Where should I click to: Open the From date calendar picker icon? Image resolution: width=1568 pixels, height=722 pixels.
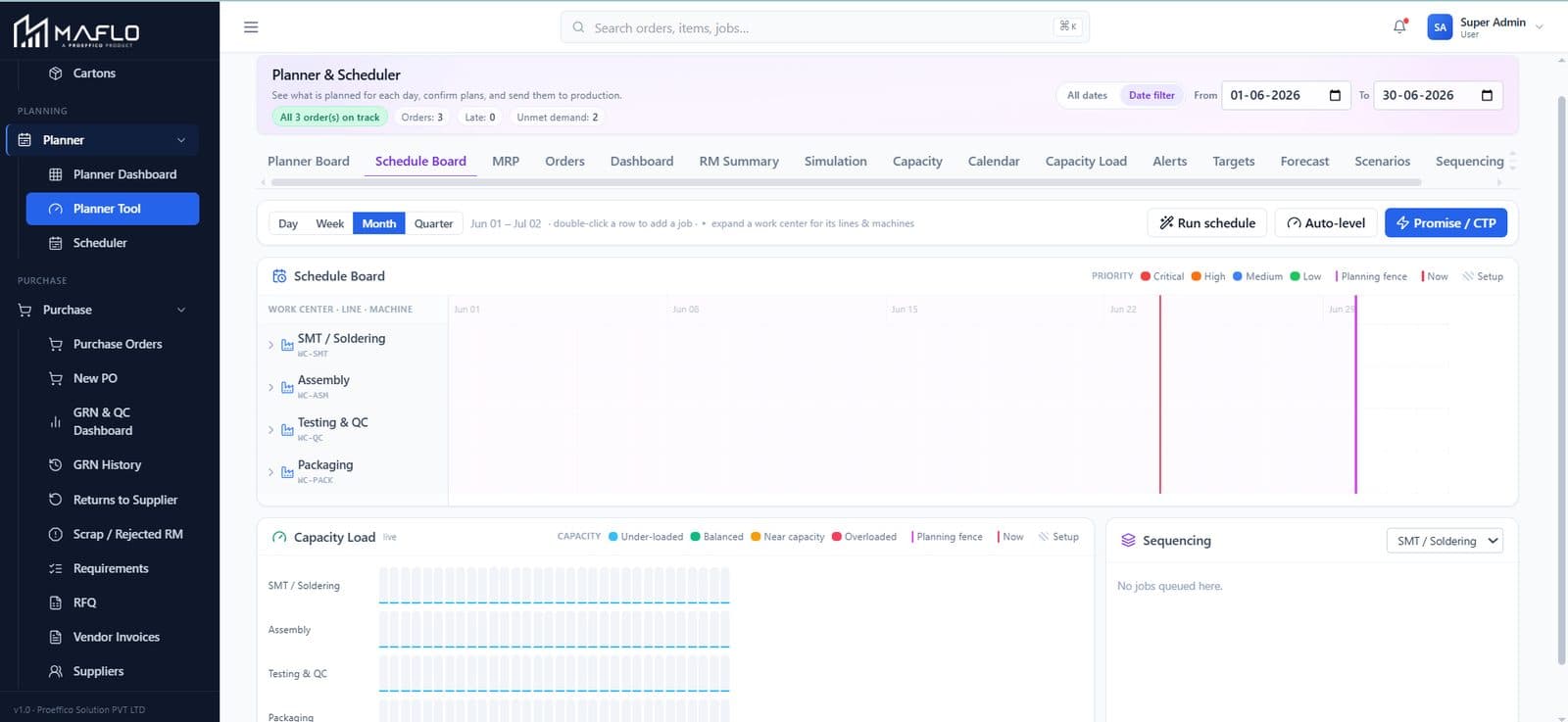1335,95
